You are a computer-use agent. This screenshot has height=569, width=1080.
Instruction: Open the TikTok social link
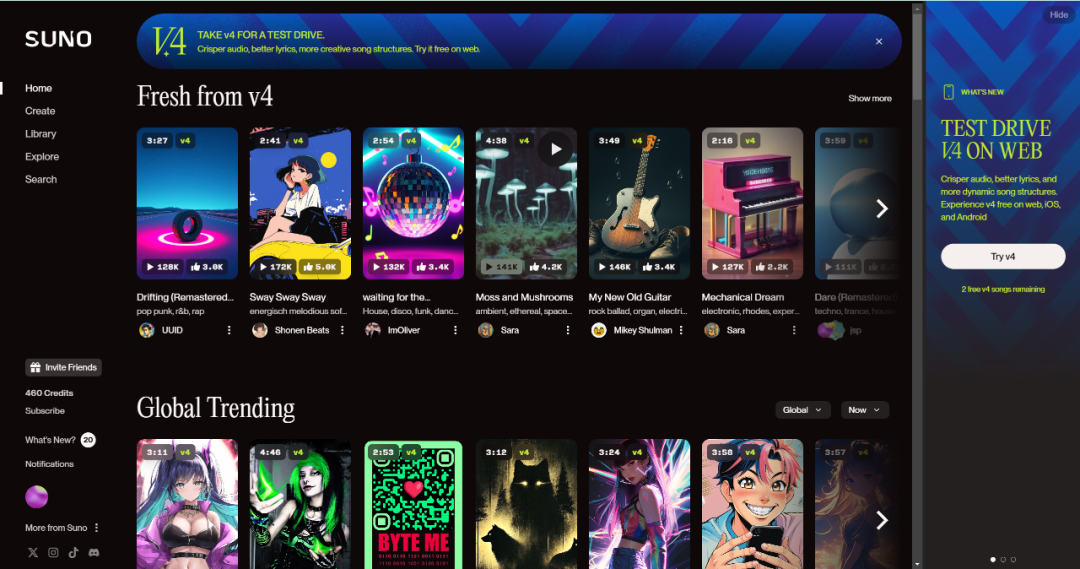click(74, 552)
